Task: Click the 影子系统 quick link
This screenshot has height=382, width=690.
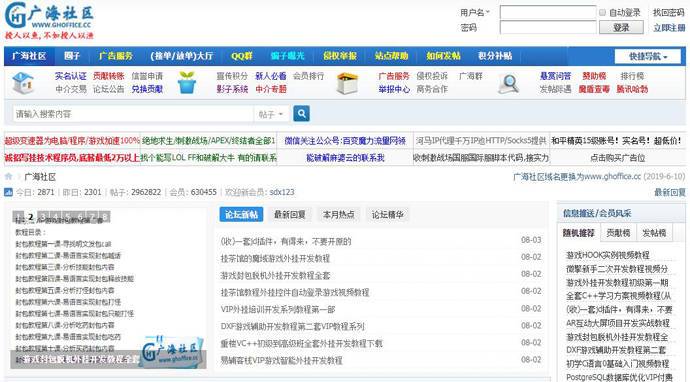Action: pos(232,89)
